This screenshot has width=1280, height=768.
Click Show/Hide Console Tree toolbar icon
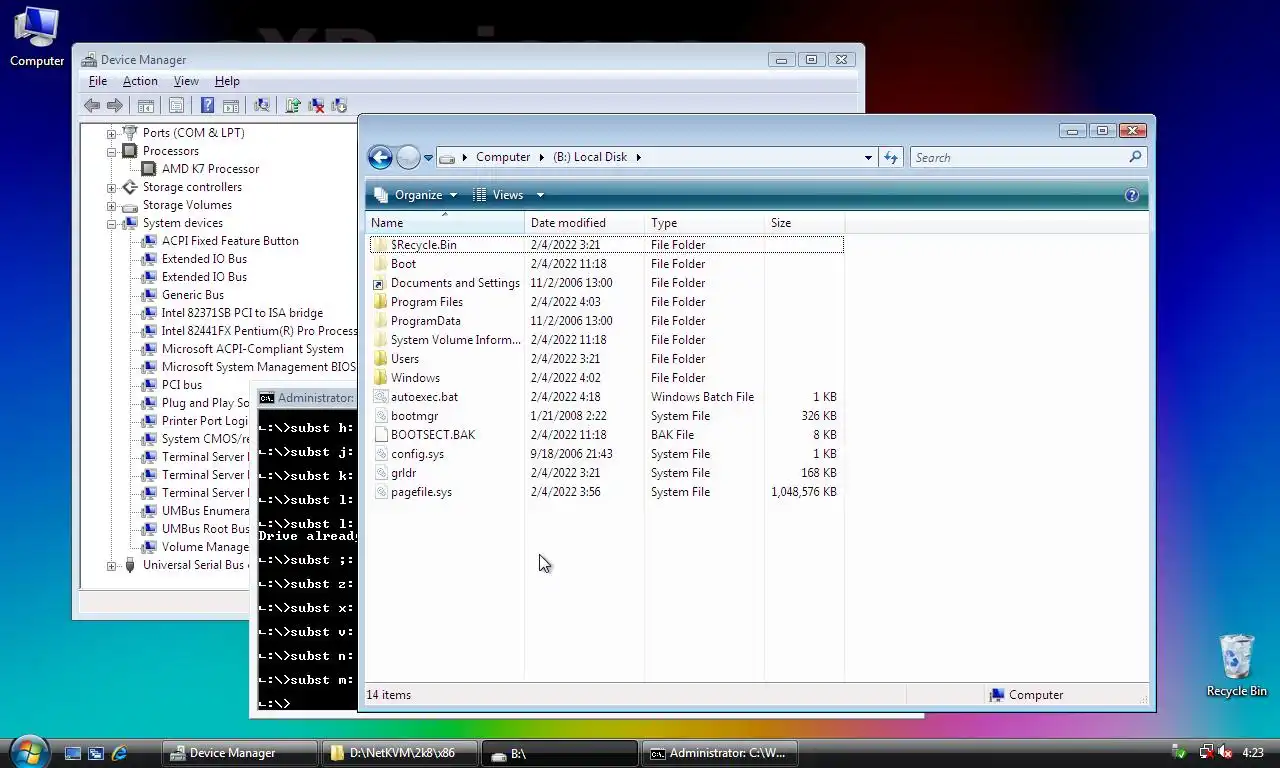point(146,105)
